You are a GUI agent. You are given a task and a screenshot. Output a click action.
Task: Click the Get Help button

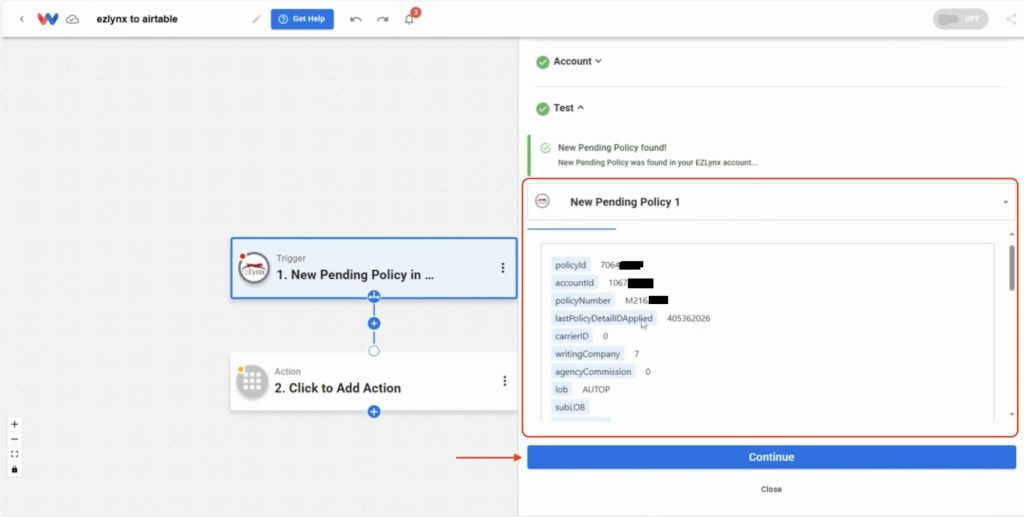click(x=302, y=19)
